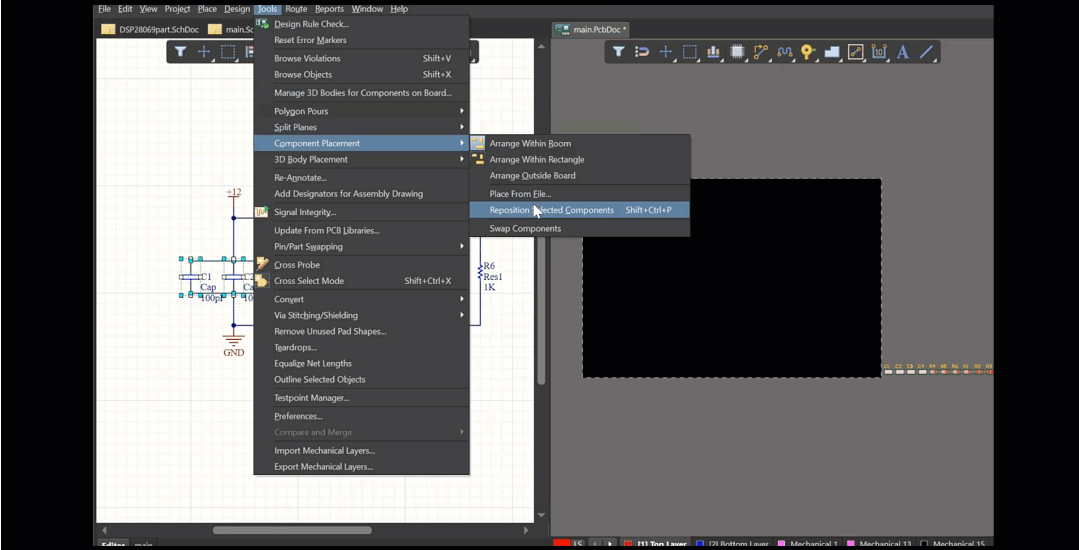Click the schematic dashed rectangle select icon
1079x550 pixels.
click(228, 52)
